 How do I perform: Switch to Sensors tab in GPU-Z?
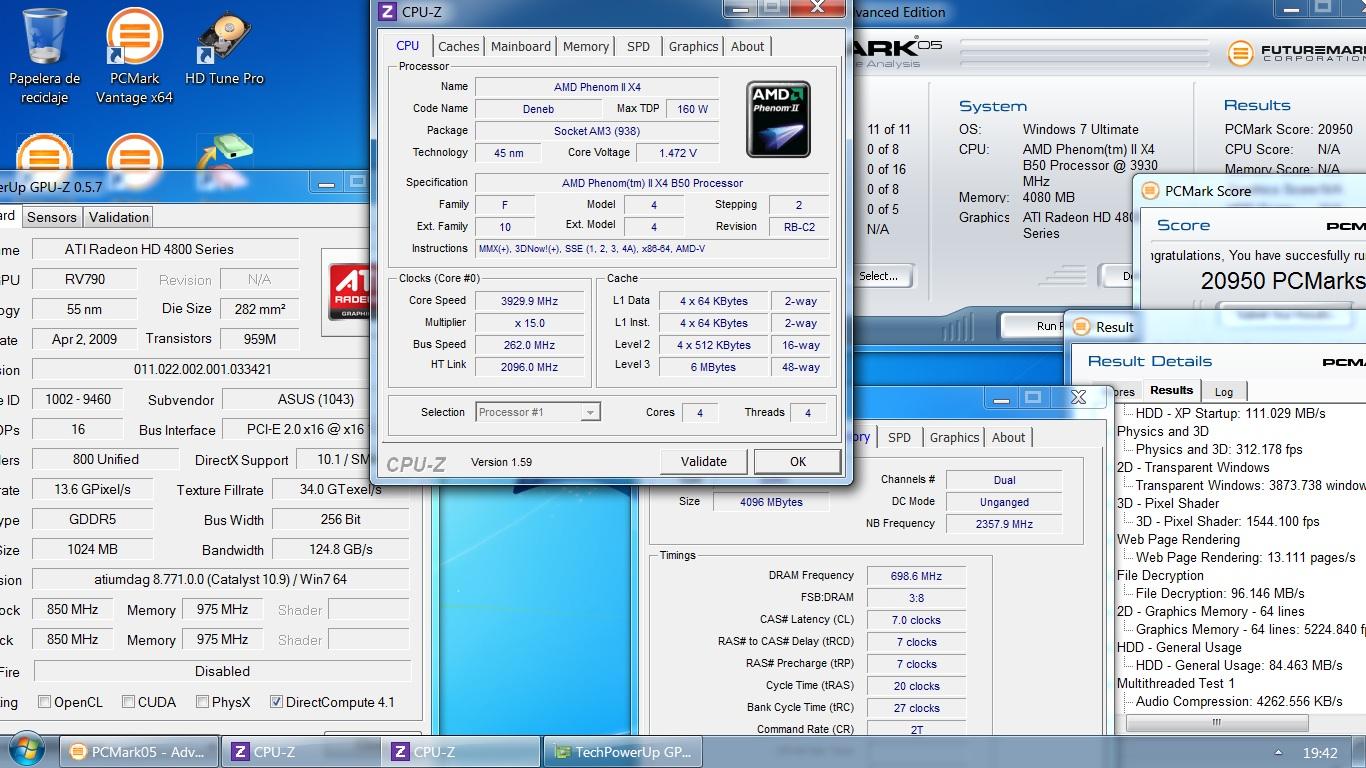tap(52, 217)
